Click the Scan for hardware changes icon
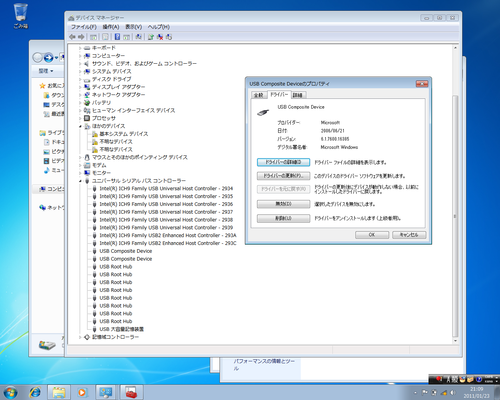Screen dimensions: 500x400 click(139, 37)
